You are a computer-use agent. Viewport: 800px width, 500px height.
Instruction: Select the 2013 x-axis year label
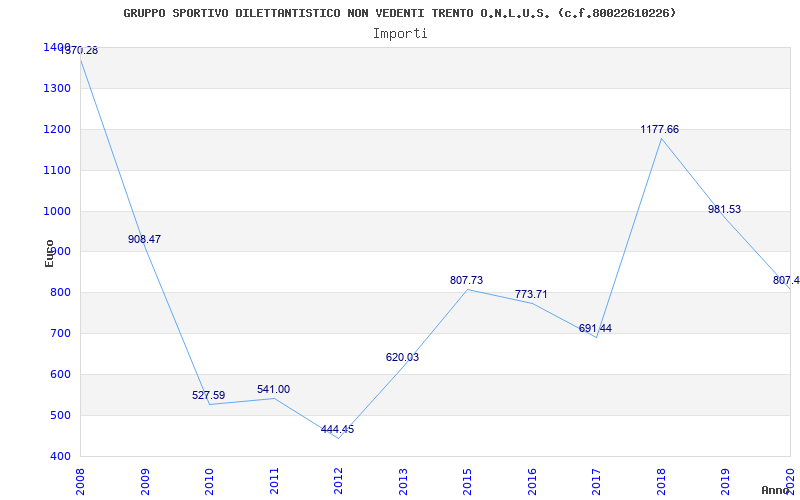pyautogui.click(x=403, y=482)
